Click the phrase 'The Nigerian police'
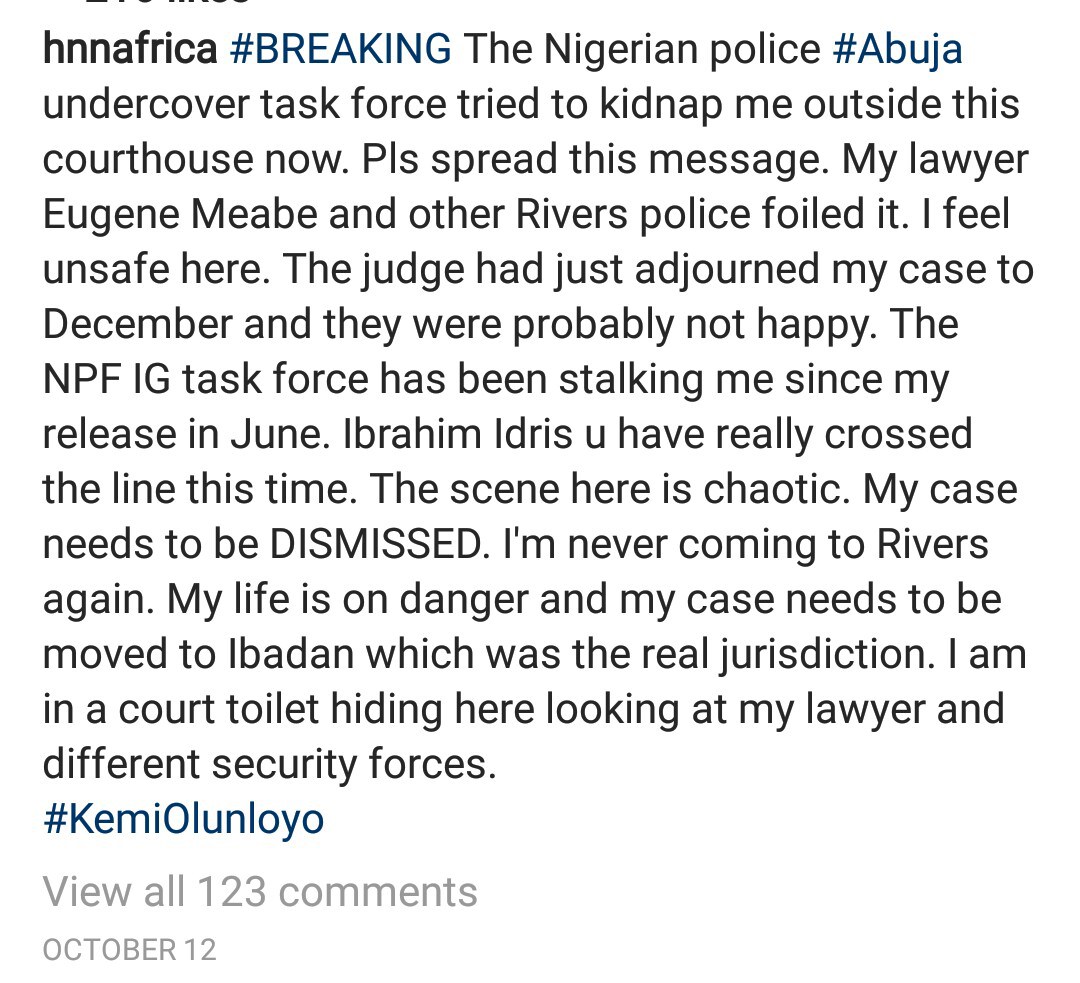 (640, 49)
